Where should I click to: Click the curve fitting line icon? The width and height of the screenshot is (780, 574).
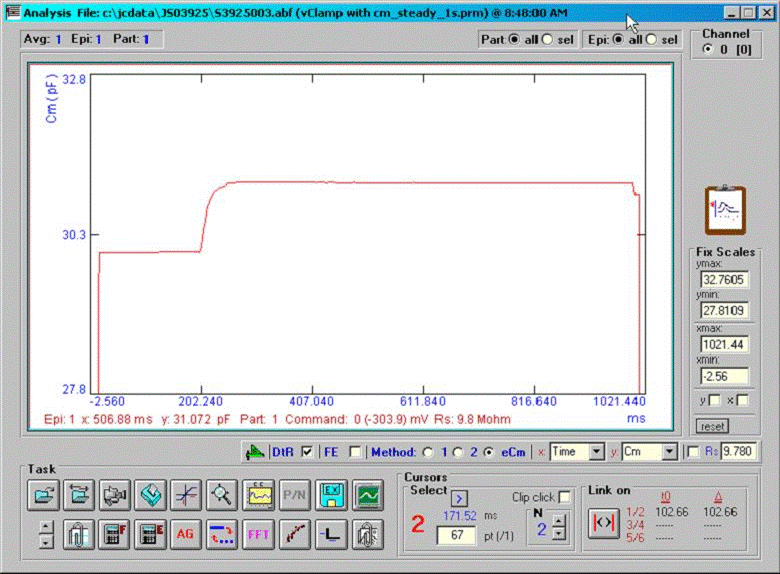295,534
